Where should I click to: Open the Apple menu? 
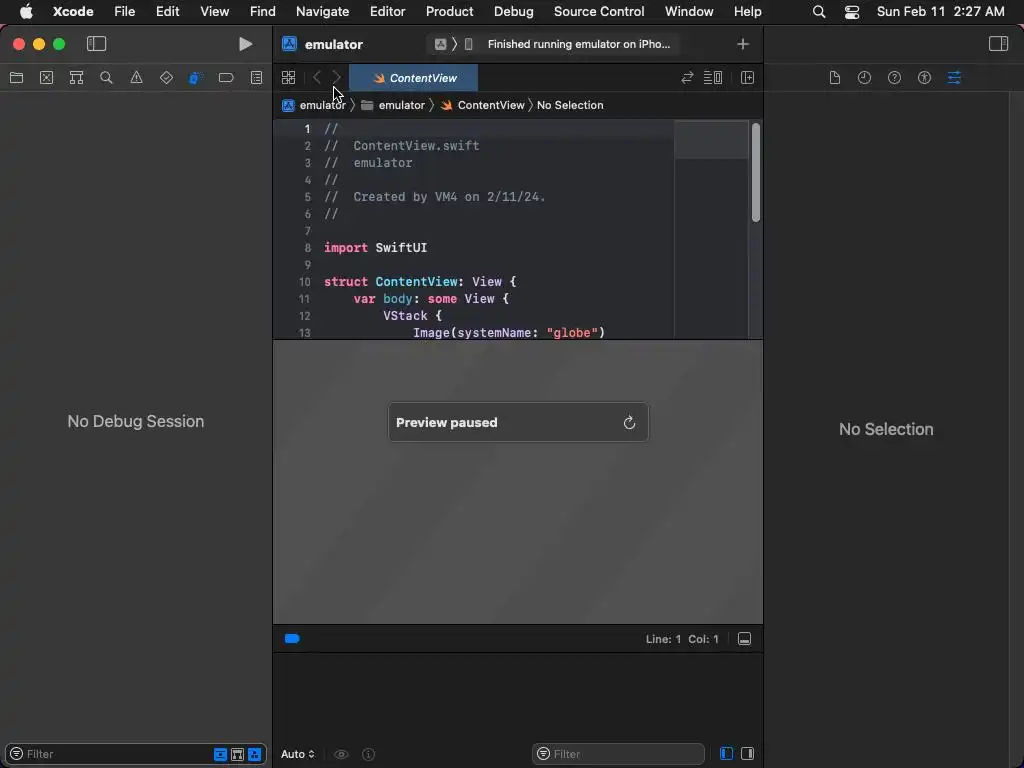(26, 11)
